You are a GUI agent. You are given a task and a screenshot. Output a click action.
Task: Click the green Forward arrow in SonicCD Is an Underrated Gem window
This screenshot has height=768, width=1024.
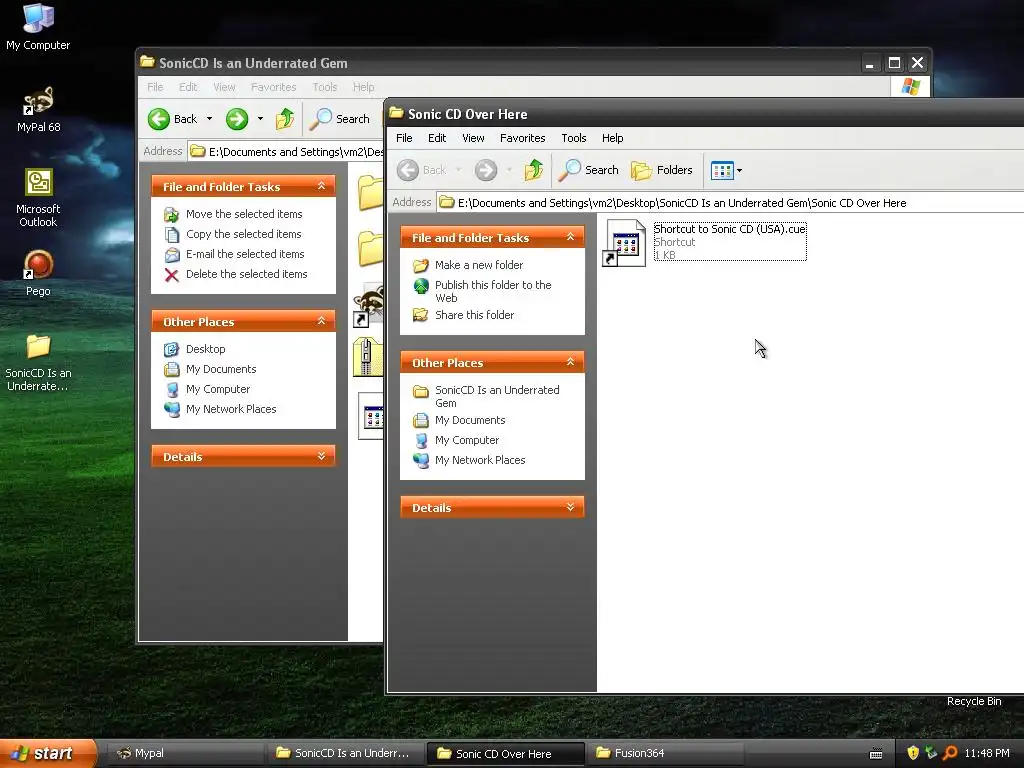click(x=237, y=119)
